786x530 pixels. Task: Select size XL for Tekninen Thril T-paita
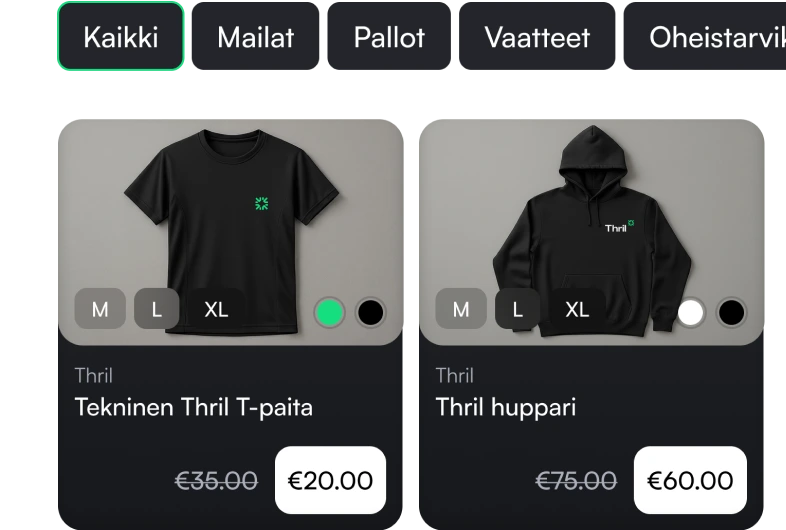[217, 308]
